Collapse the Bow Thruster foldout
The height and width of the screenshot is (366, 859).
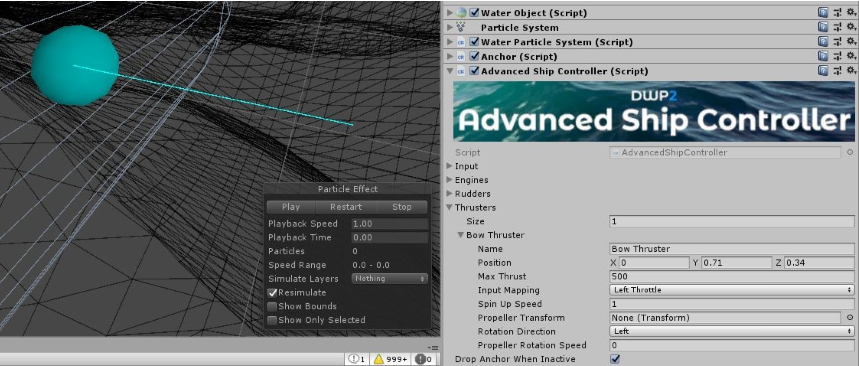pyautogui.click(x=461, y=235)
